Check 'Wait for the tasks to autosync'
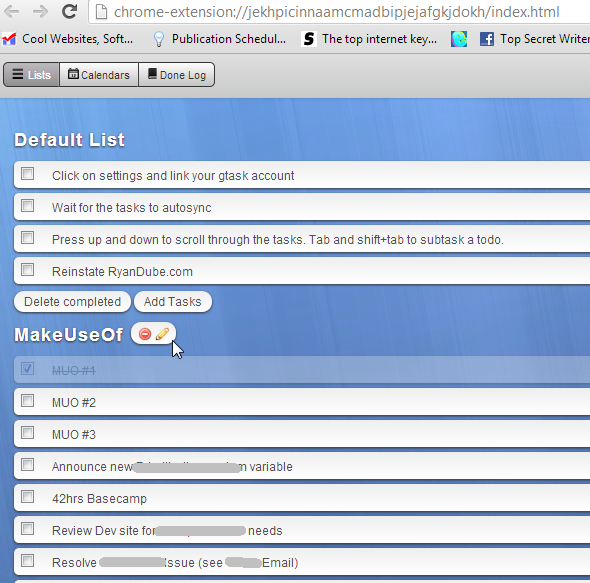Viewport: 590px width, 583px height. (x=27, y=206)
